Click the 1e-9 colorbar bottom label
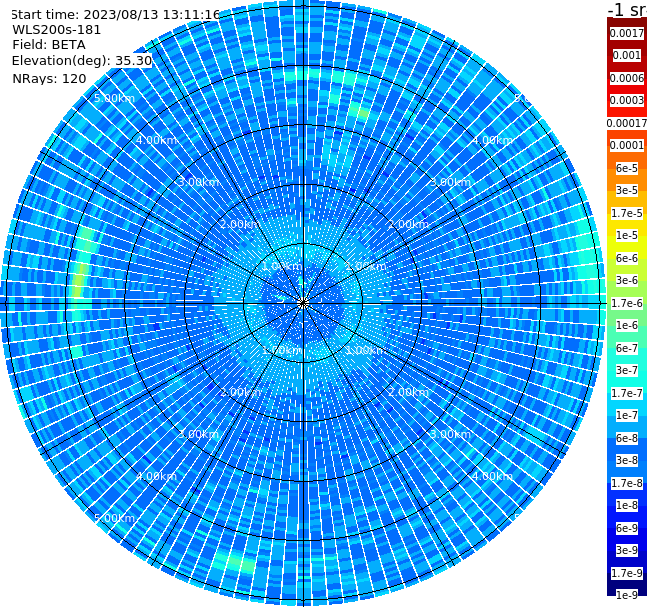Image resolution: width=647 pixels, height=607 pixels. pos(627,595)
